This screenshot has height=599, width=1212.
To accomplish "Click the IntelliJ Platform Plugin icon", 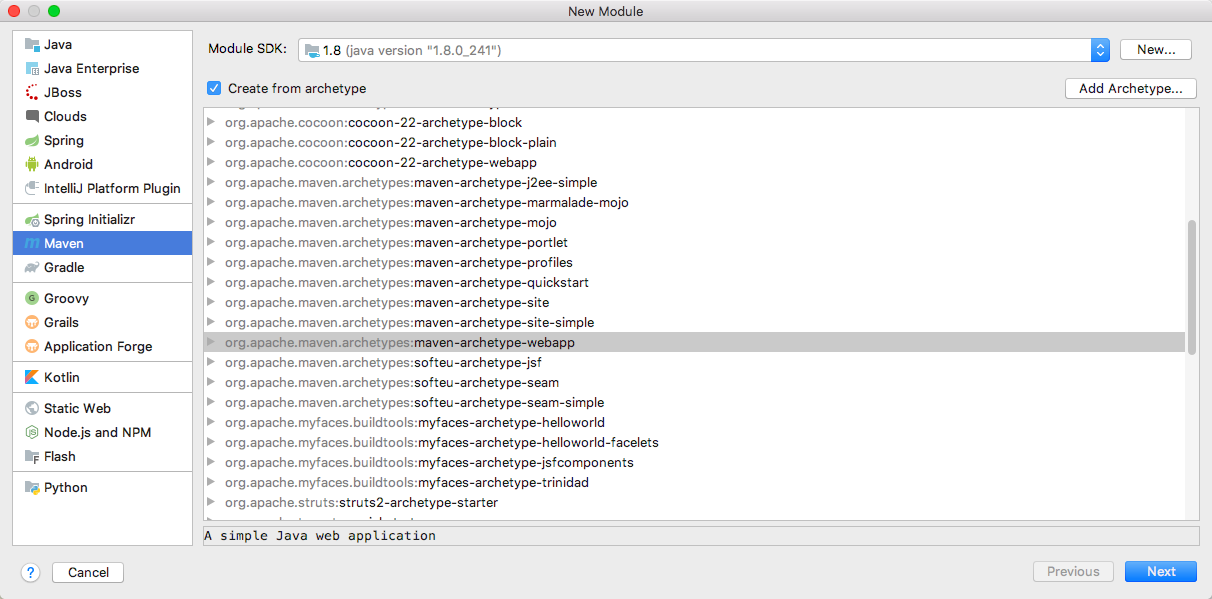I will [32, 189].
